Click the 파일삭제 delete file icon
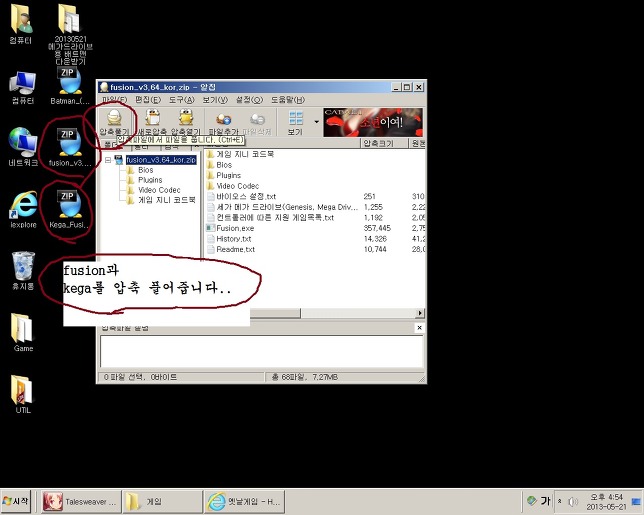The width and height of the screenshot is (644, 515). click(257, 122)
